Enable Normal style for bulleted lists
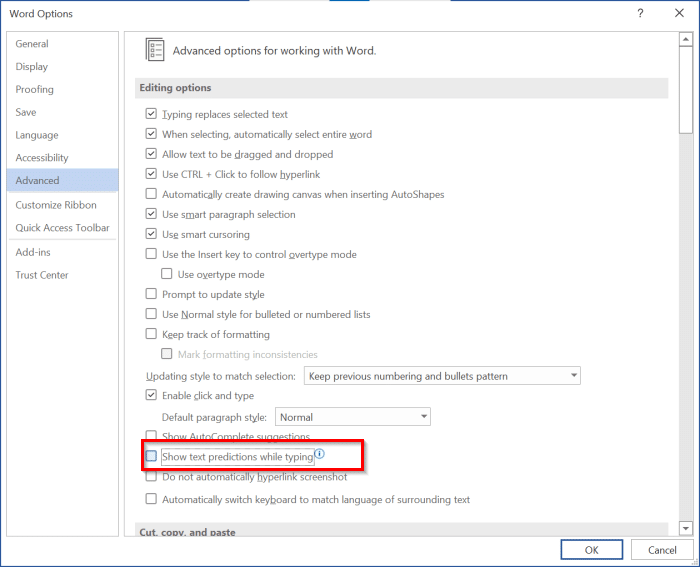The height and width of the screenshot is (567, 700). click(x=151, y=314)
